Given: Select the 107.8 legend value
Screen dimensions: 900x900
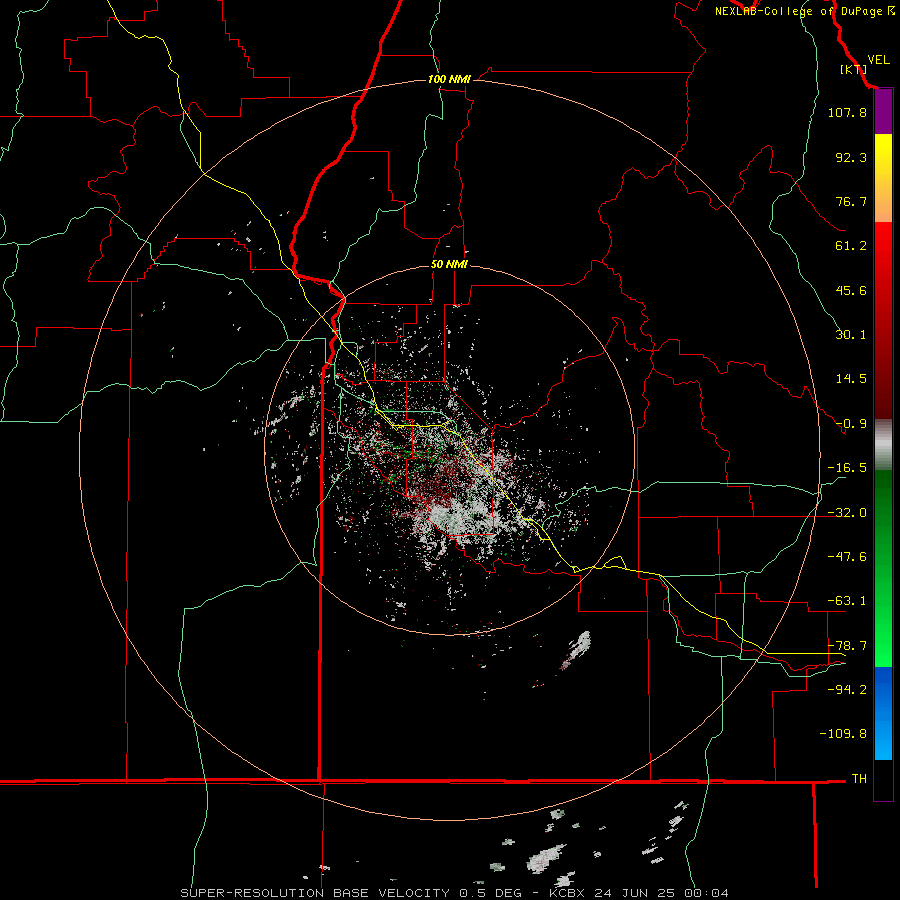Looking at the screenshot, I should tap(847, 112).
